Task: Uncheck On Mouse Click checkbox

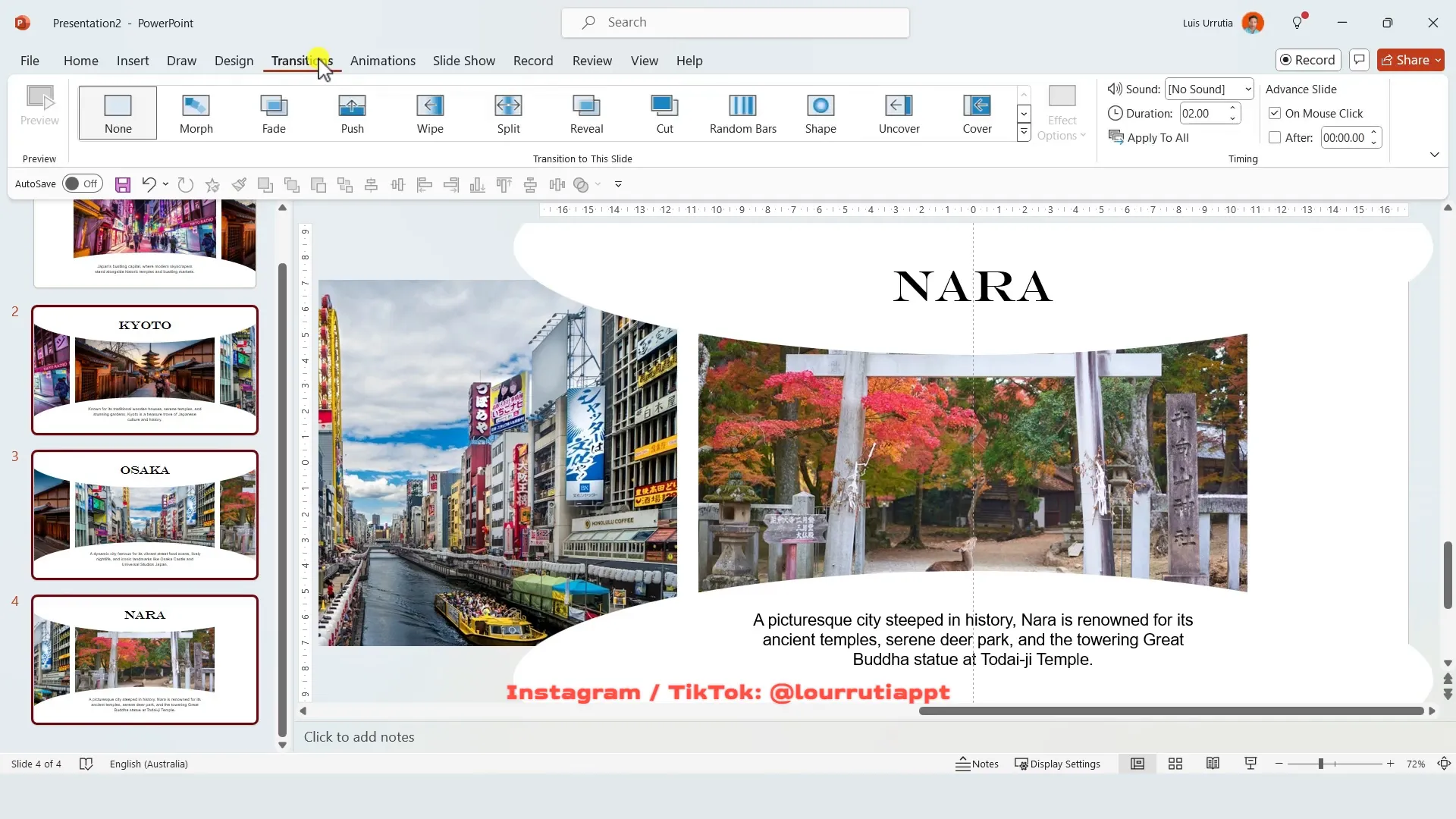Action: pyautogui.click(x=1275, y=114)
